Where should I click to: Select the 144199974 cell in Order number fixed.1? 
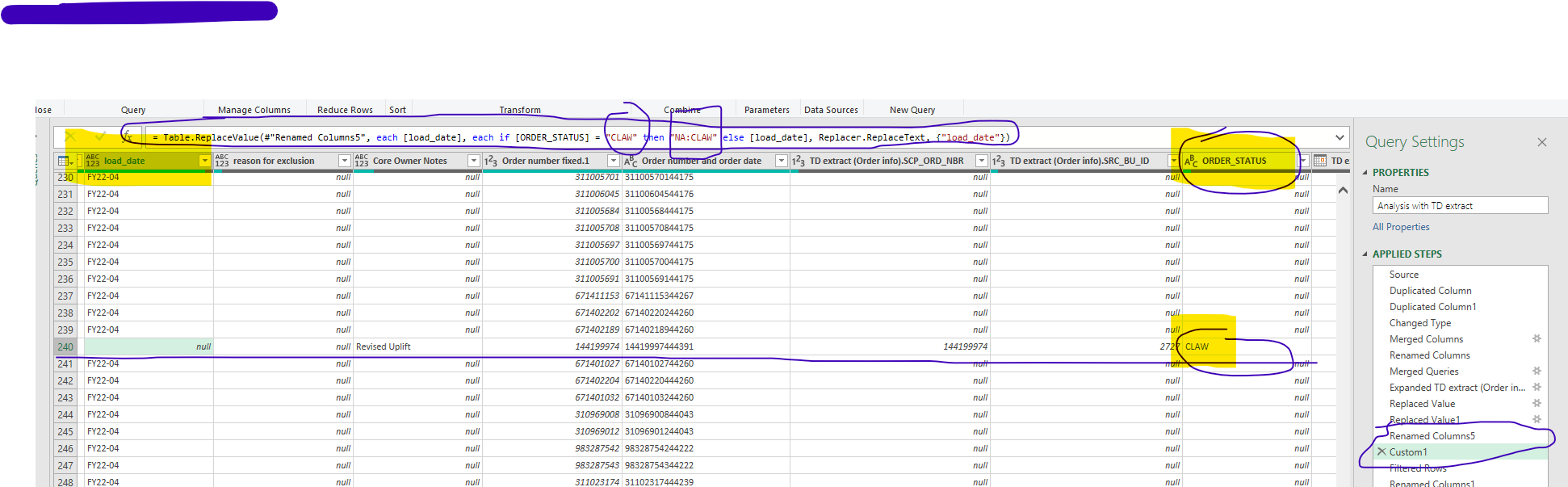552,346
